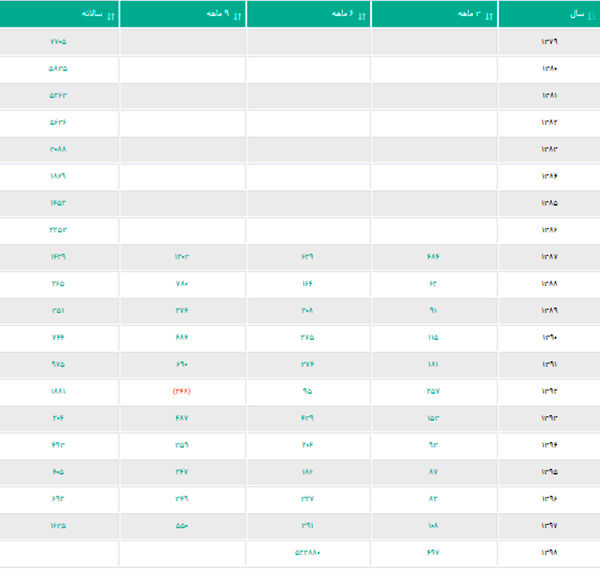Viewport: 600px width, 569px height.
Task: Click the 9-month value in the ۱۳۸۷ row
Action: point(182,256)
